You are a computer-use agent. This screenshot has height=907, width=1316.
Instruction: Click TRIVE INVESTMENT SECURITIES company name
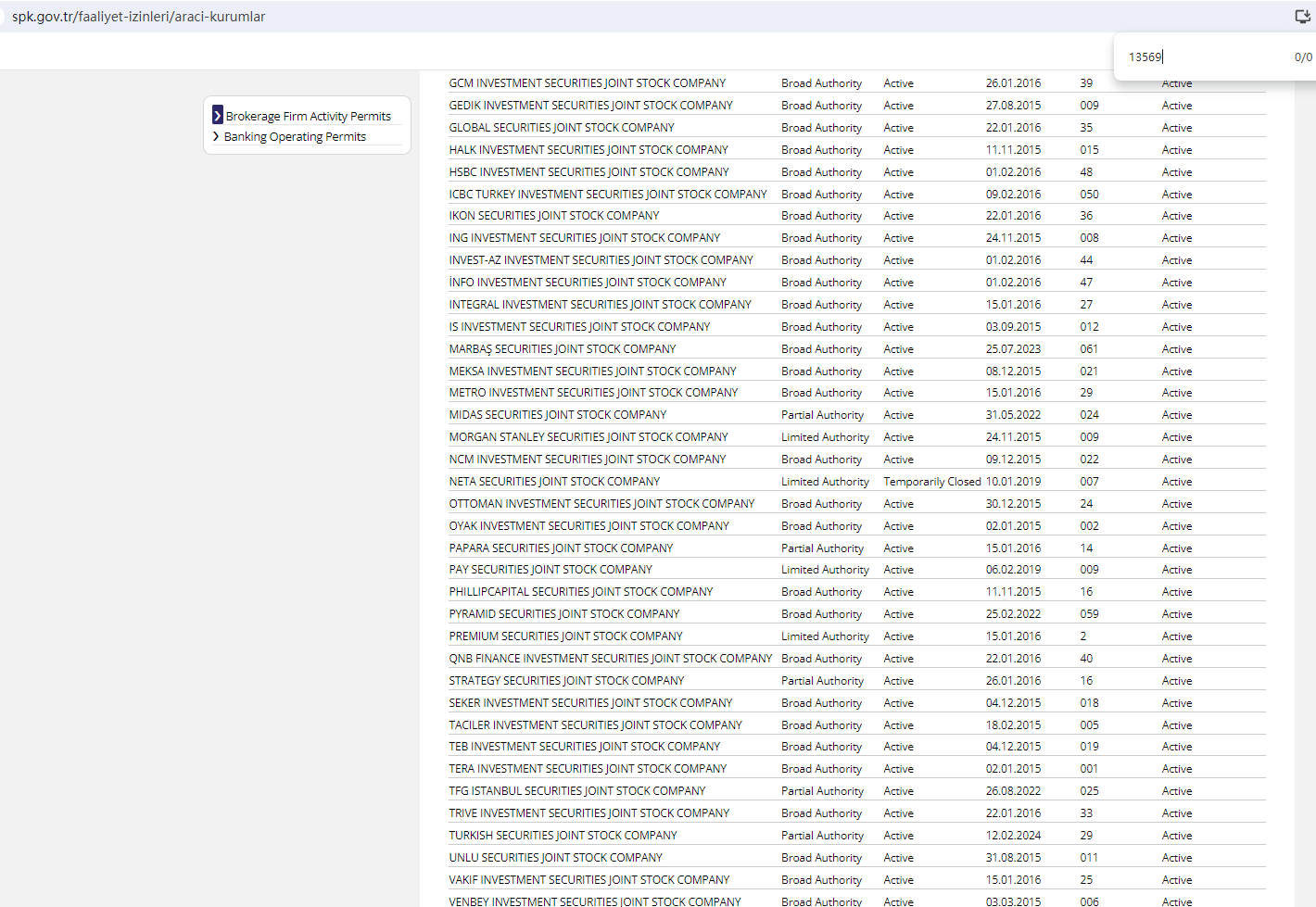click(x=589, y=813)
